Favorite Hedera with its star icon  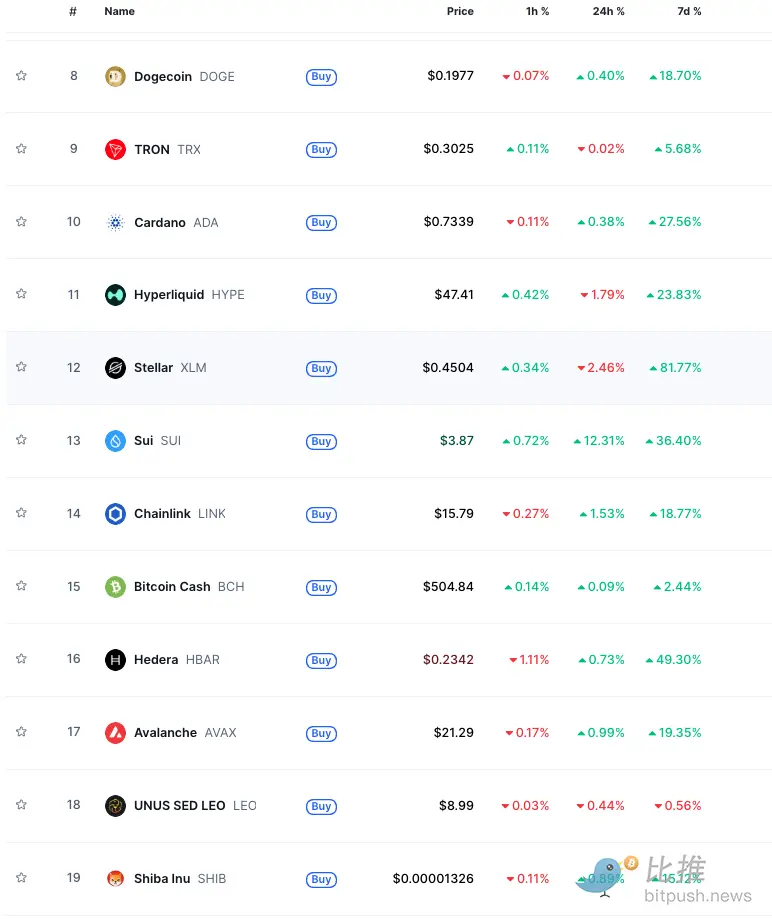pos(21,659)
